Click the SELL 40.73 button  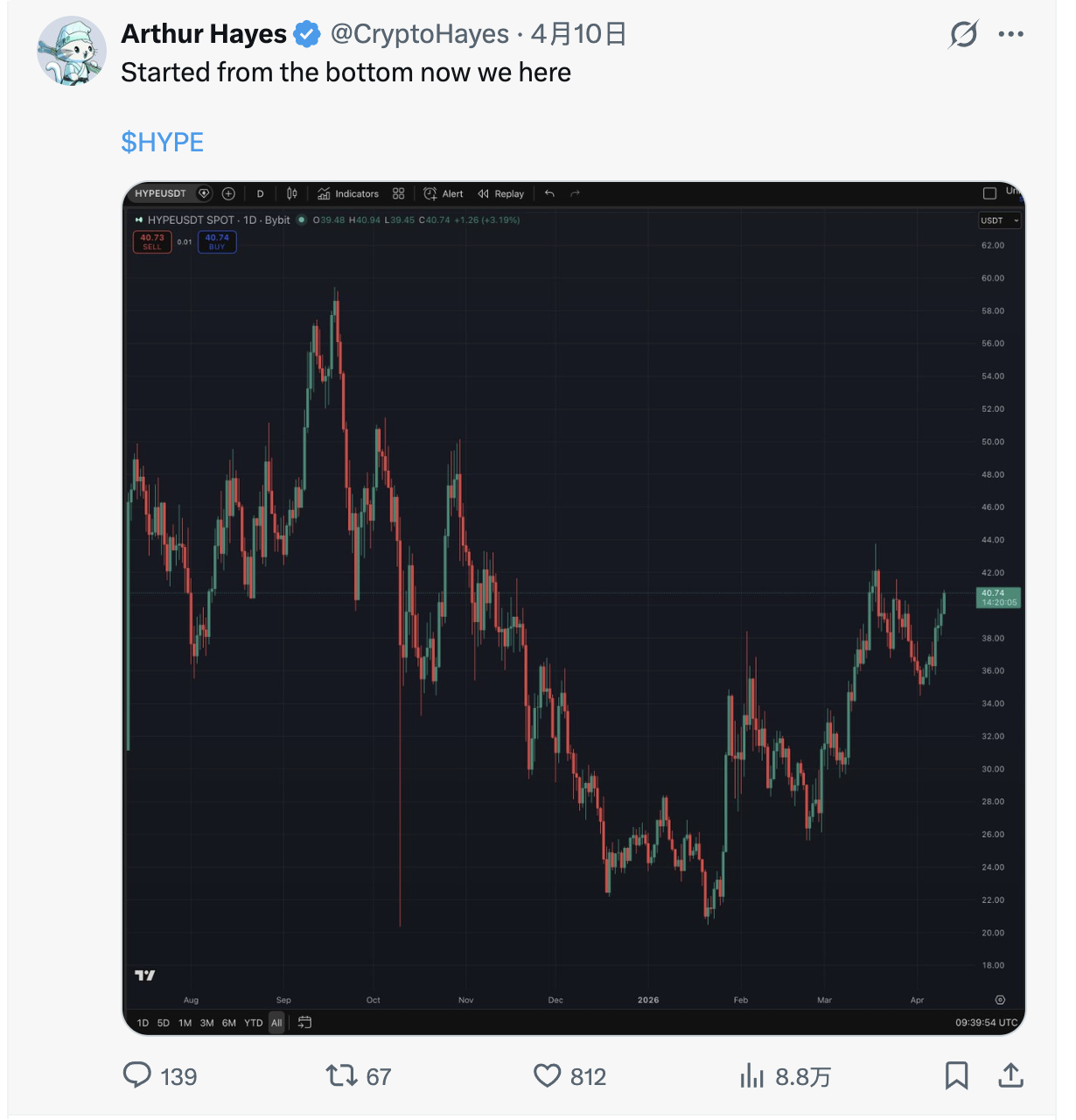click(x=152, y=241)
